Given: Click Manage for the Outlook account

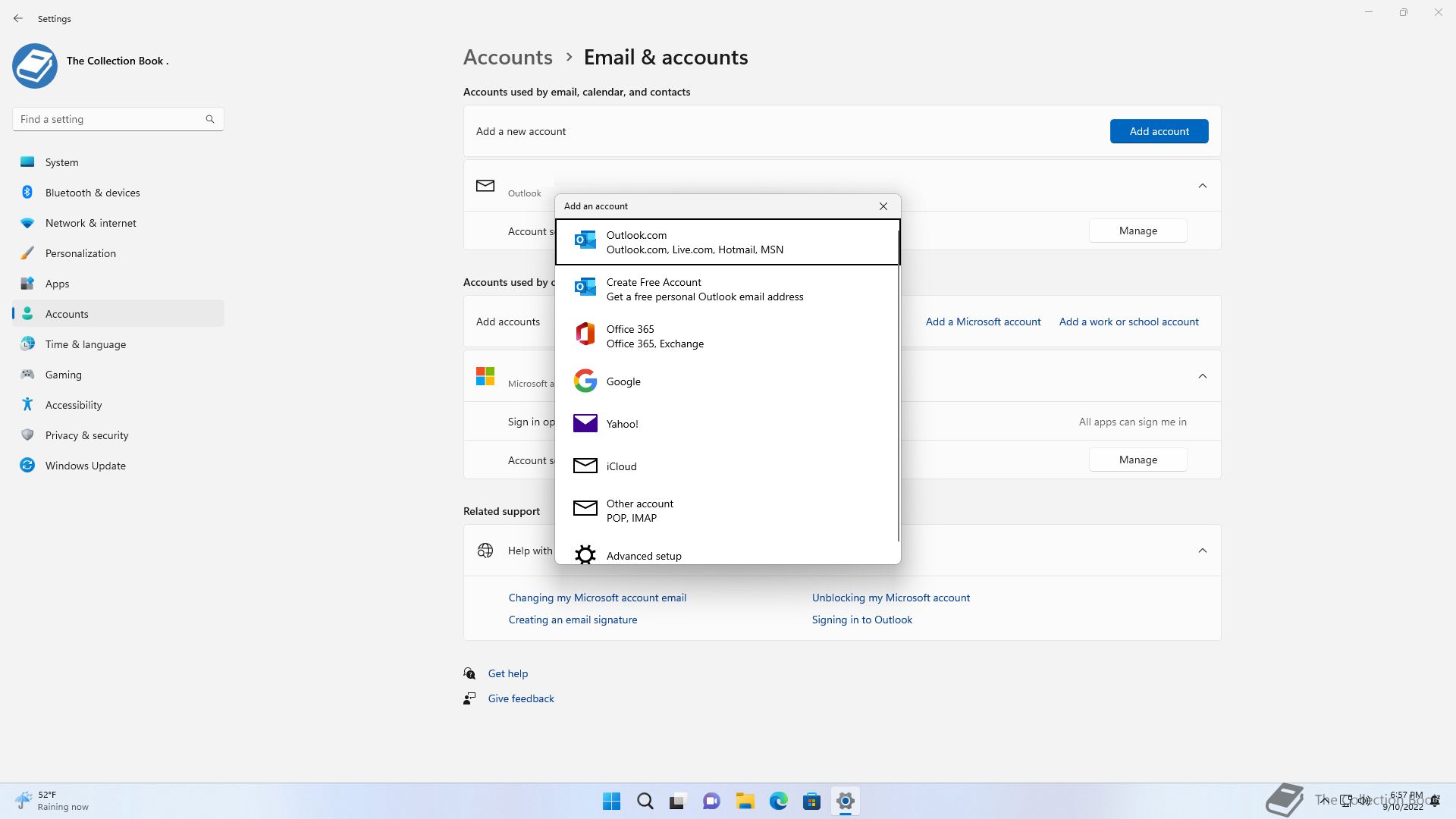Looking at the screenshot, I should pos(1137,231).
